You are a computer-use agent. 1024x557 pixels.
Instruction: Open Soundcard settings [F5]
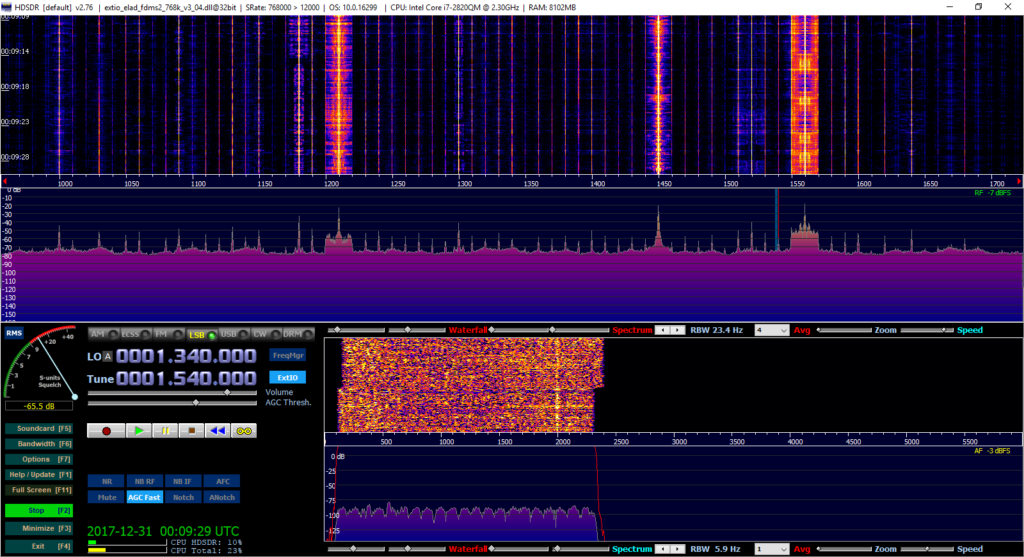(x=39, y=429)
